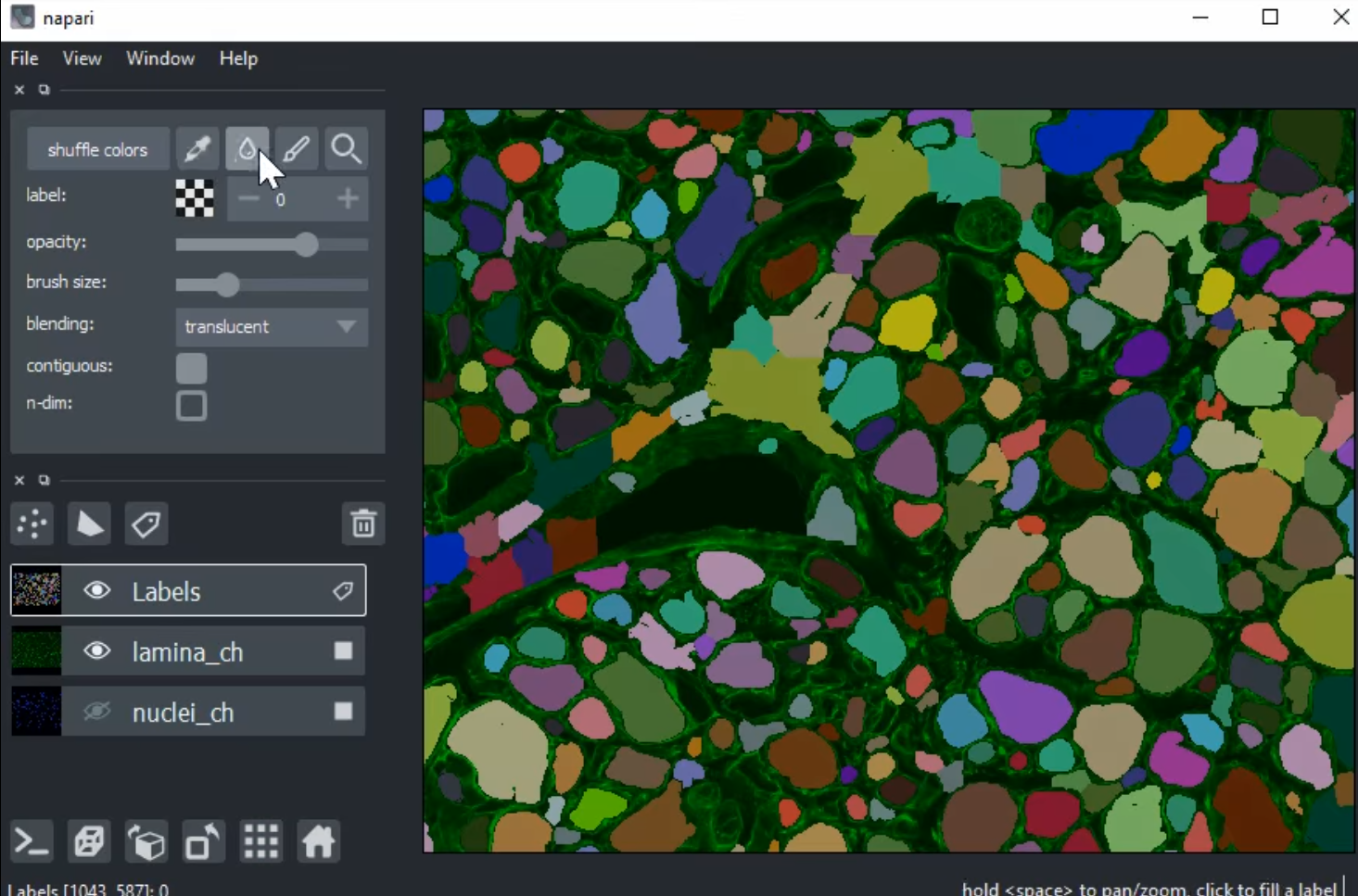This screenshot has height=896, width=1358.
Task: Select the color picker eyedropper tool
Action: click(x=197, y=149)
